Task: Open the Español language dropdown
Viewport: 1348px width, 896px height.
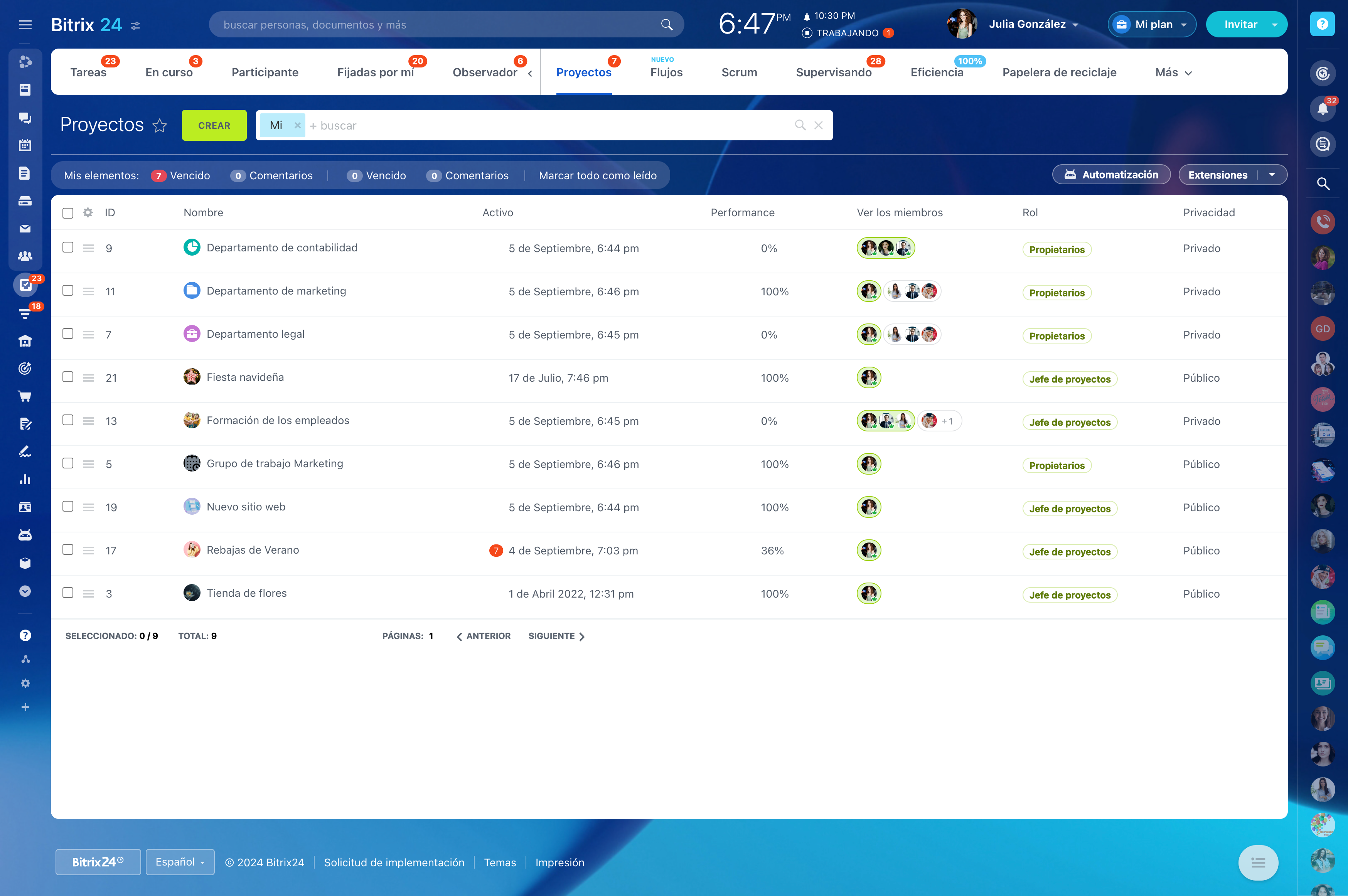Action: (x=180, y=862)
